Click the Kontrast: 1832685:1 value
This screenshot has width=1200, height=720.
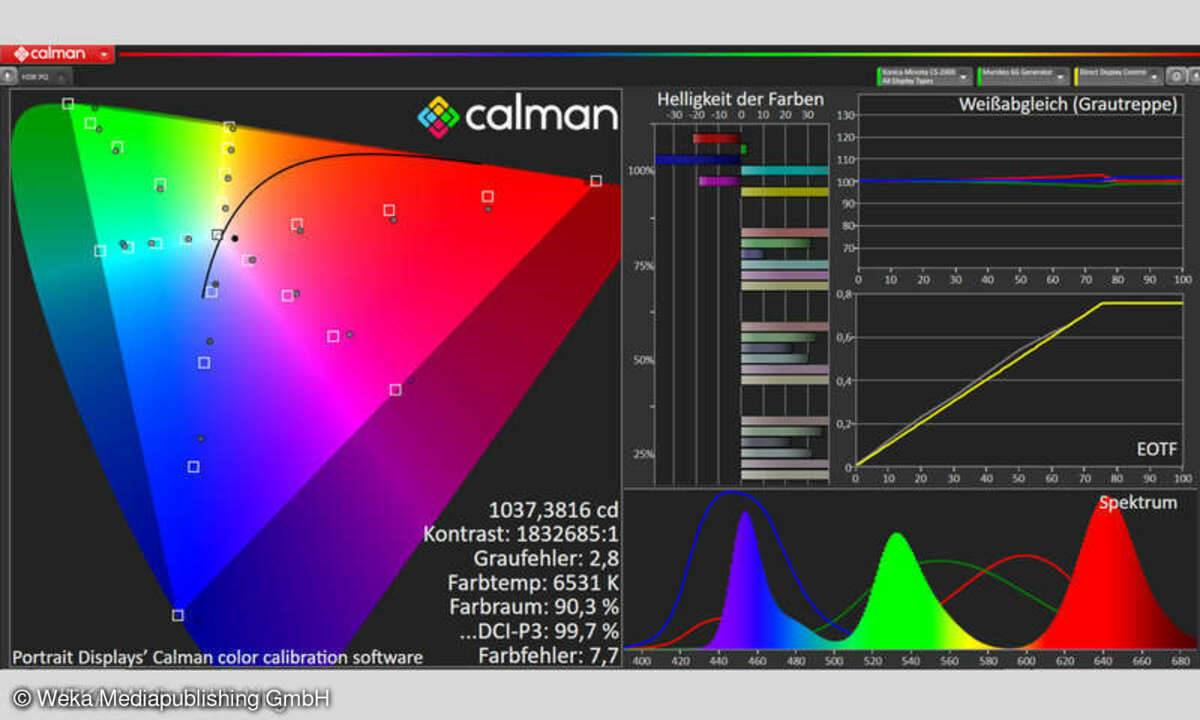(521, 533)
